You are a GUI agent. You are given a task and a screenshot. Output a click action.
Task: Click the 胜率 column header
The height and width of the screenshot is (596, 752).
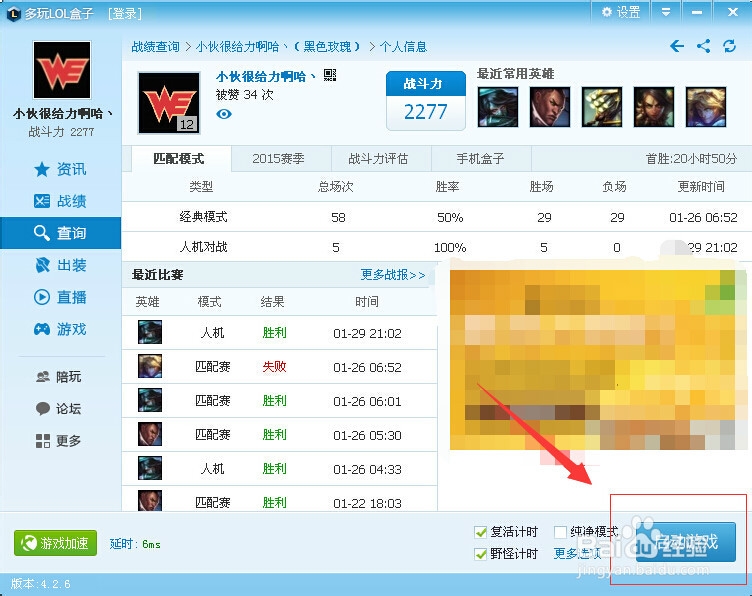point(447,187)
